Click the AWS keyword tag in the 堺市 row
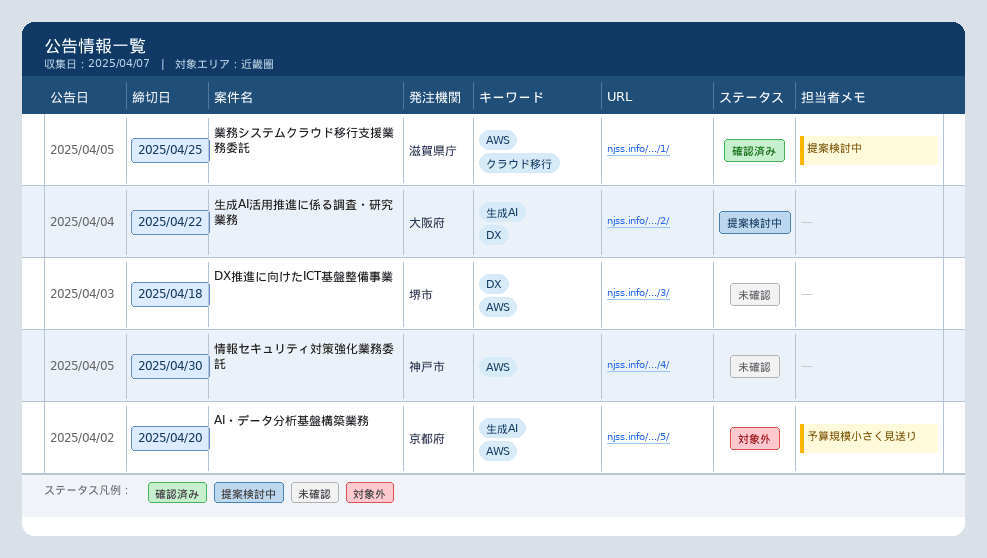The height and width of the screenshot is (558, 987). click(498, 307)
